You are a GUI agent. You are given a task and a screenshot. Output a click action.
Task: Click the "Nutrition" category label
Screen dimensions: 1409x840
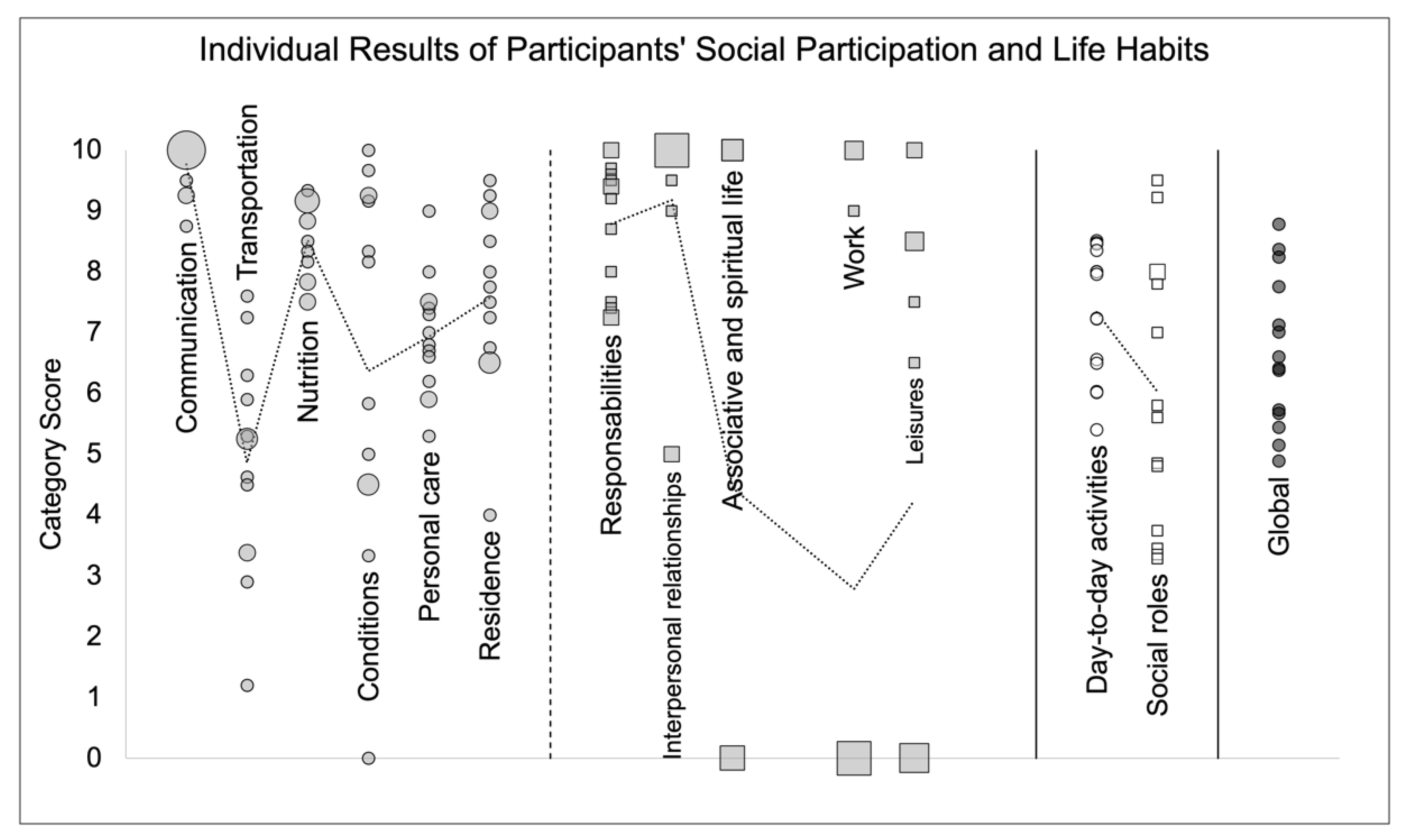coord(308,371)
